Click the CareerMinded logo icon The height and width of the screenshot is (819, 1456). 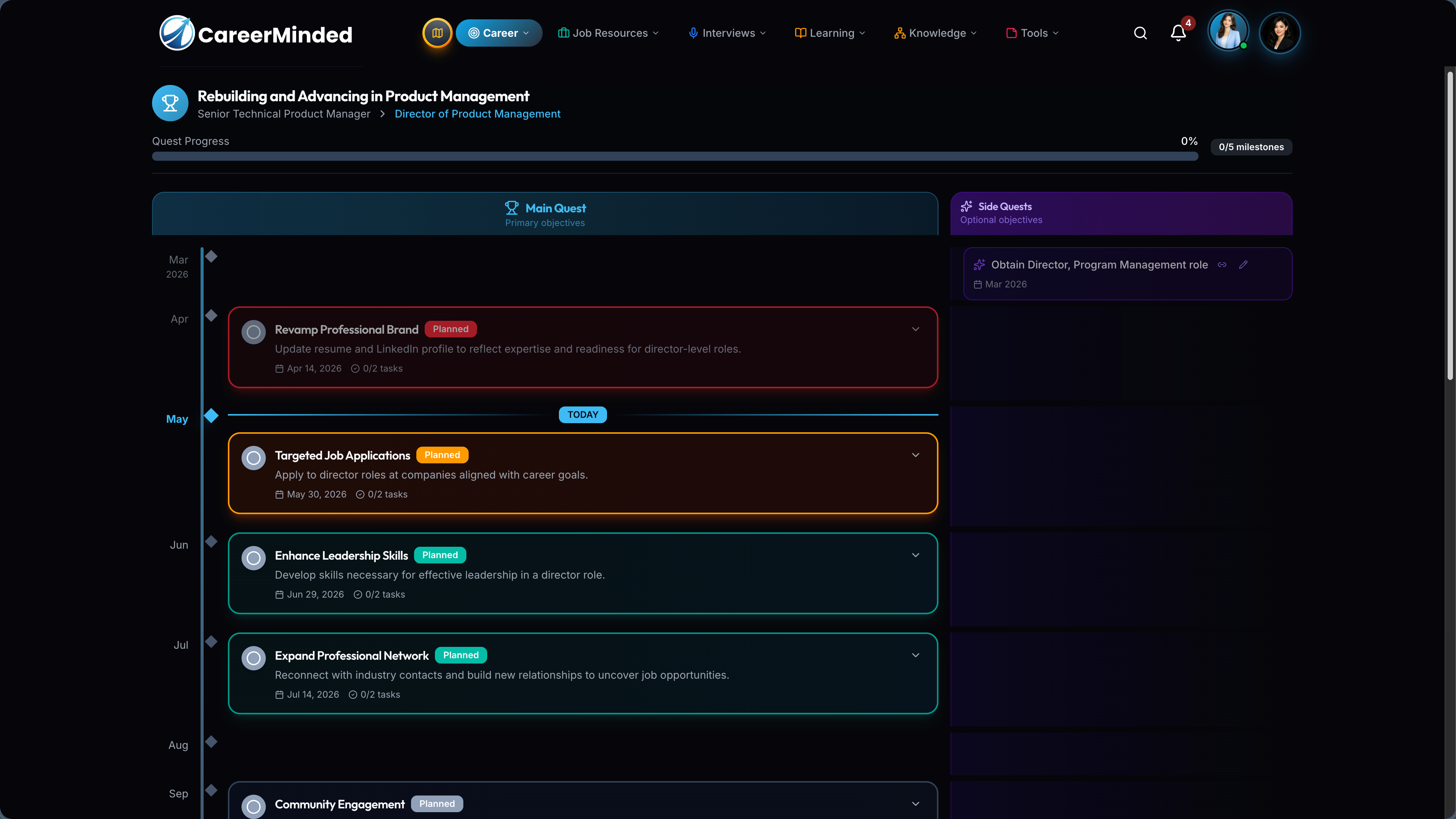177,33
